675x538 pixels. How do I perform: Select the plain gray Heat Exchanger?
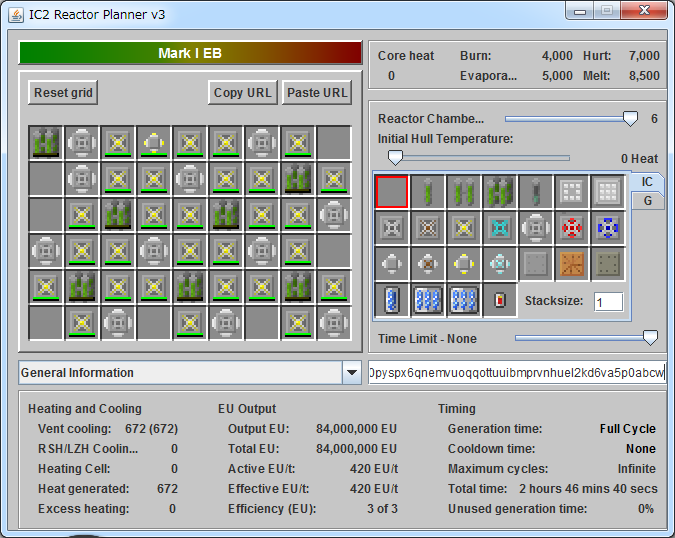point(392,264)
